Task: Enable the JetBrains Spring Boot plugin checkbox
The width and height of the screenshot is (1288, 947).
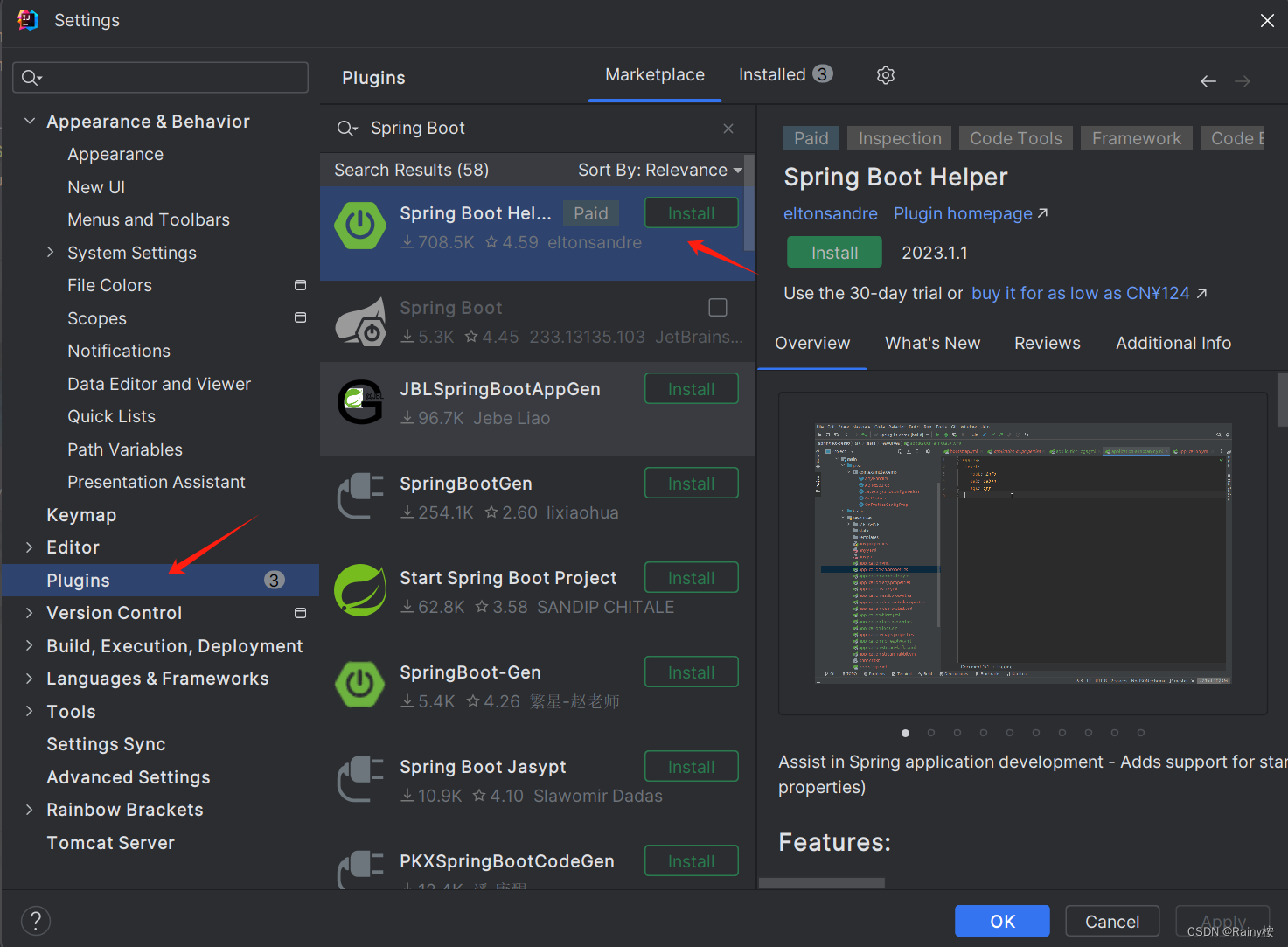Action: [x=717, y=307]
